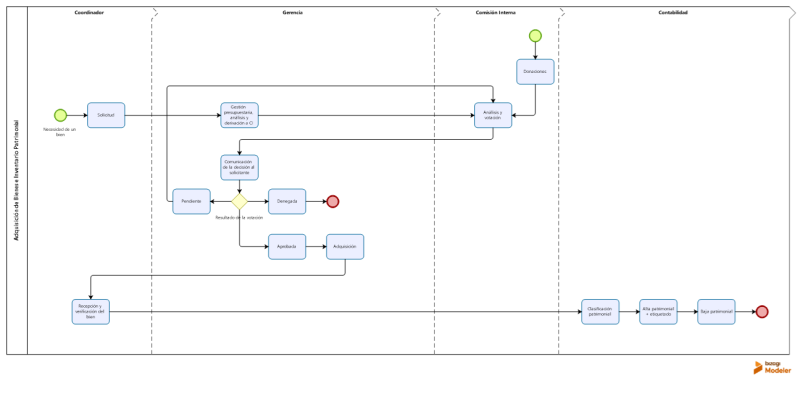Select the Contabilidad lane header
This screenshot has width=800, height=404.
[673, 13]
